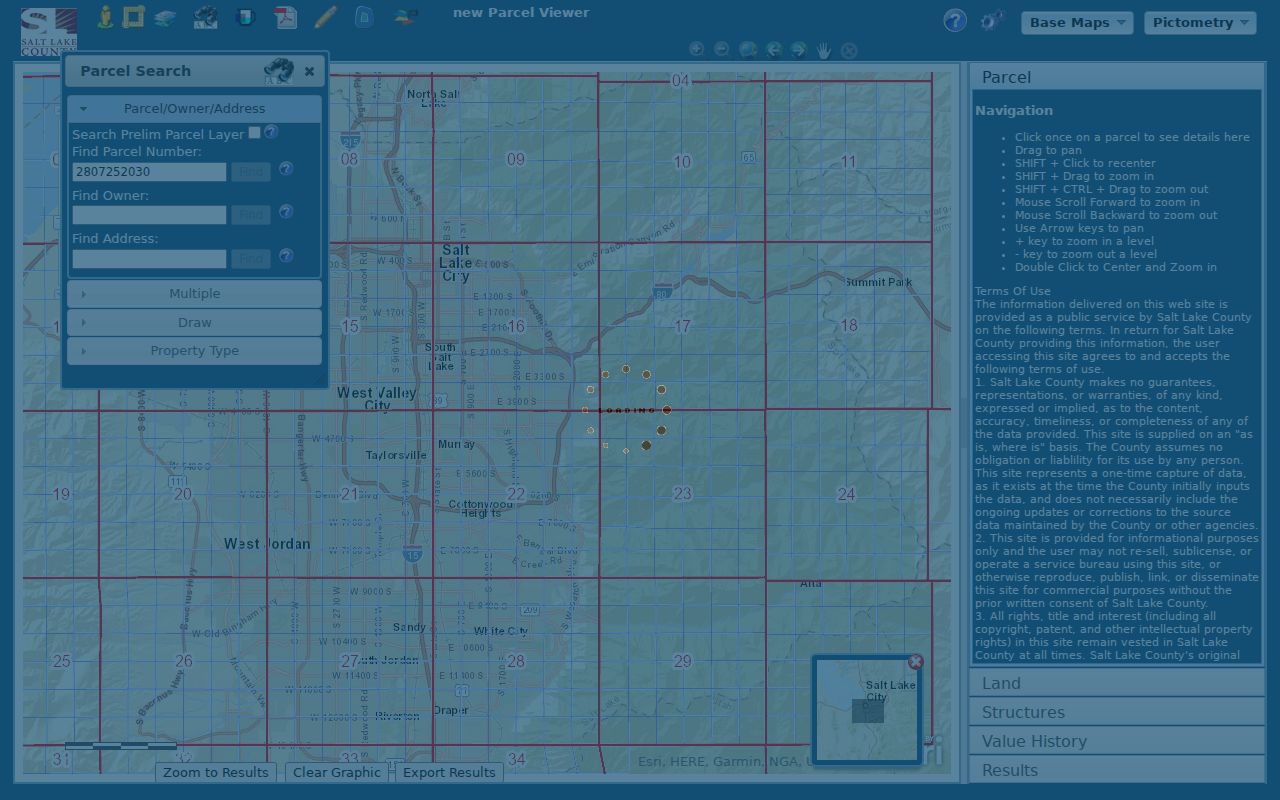Click the blue cup toolbar icon
Image resolution: width=1280 pixels, height=800 pixels.
245,17
